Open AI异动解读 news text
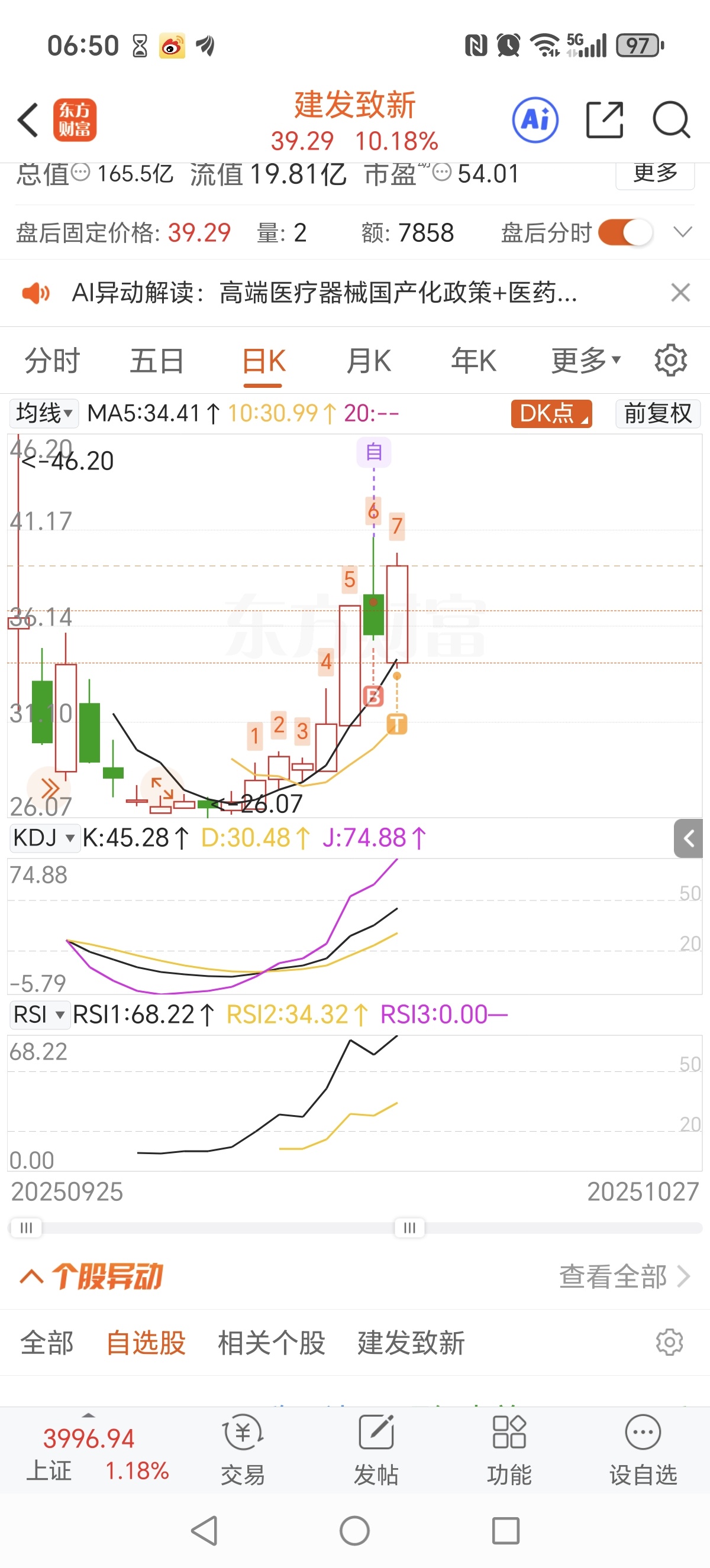 pyautogui.click(x=325, y=293)
